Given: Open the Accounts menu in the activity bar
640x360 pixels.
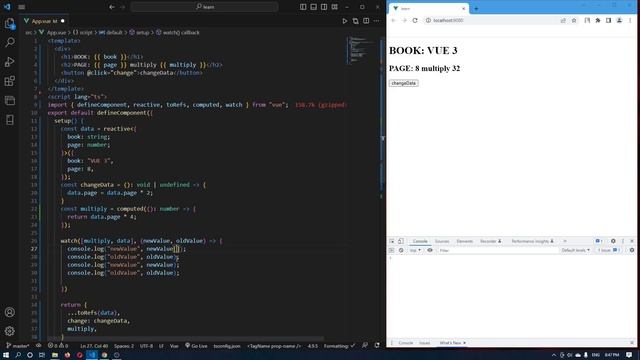Looking at the screenshot, I should [10, 312].
